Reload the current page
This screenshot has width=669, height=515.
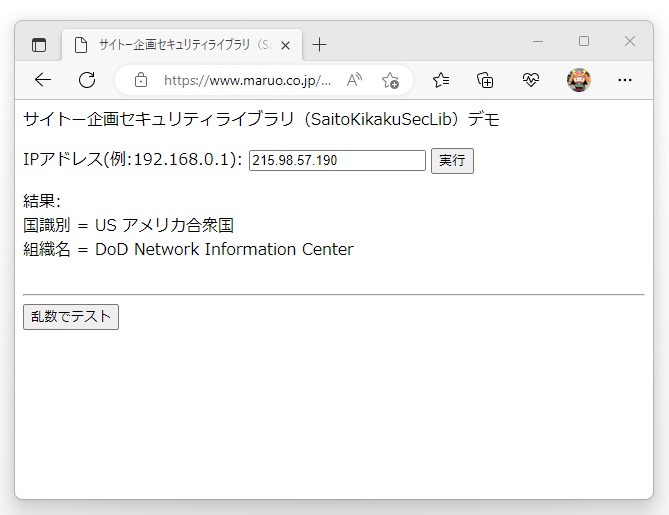pyautogui.click(x=87, y=80)
